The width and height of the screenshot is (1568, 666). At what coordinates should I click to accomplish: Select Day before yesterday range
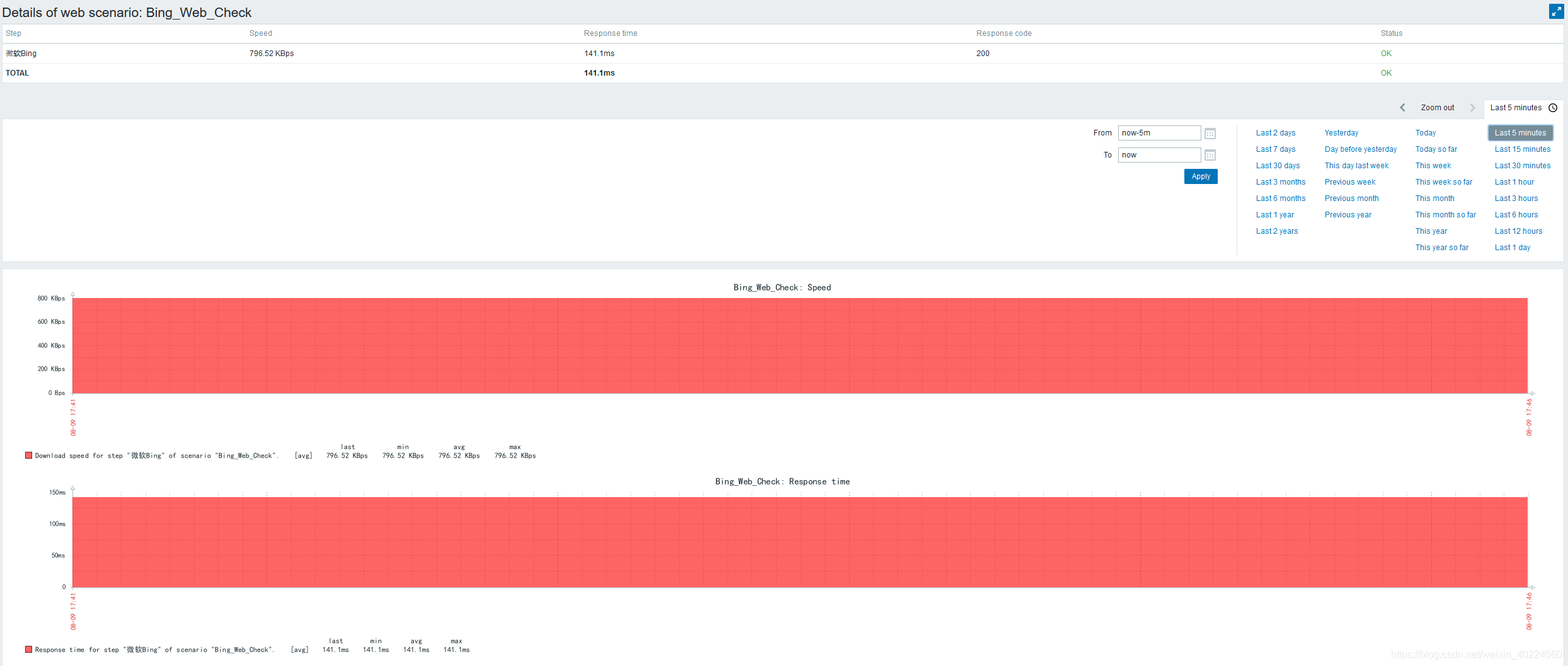(1361, 149)
